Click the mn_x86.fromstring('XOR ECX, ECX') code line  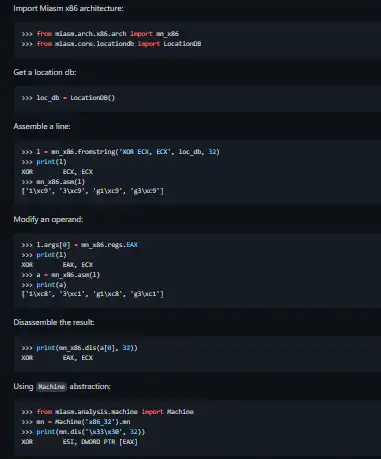(121, 152)
